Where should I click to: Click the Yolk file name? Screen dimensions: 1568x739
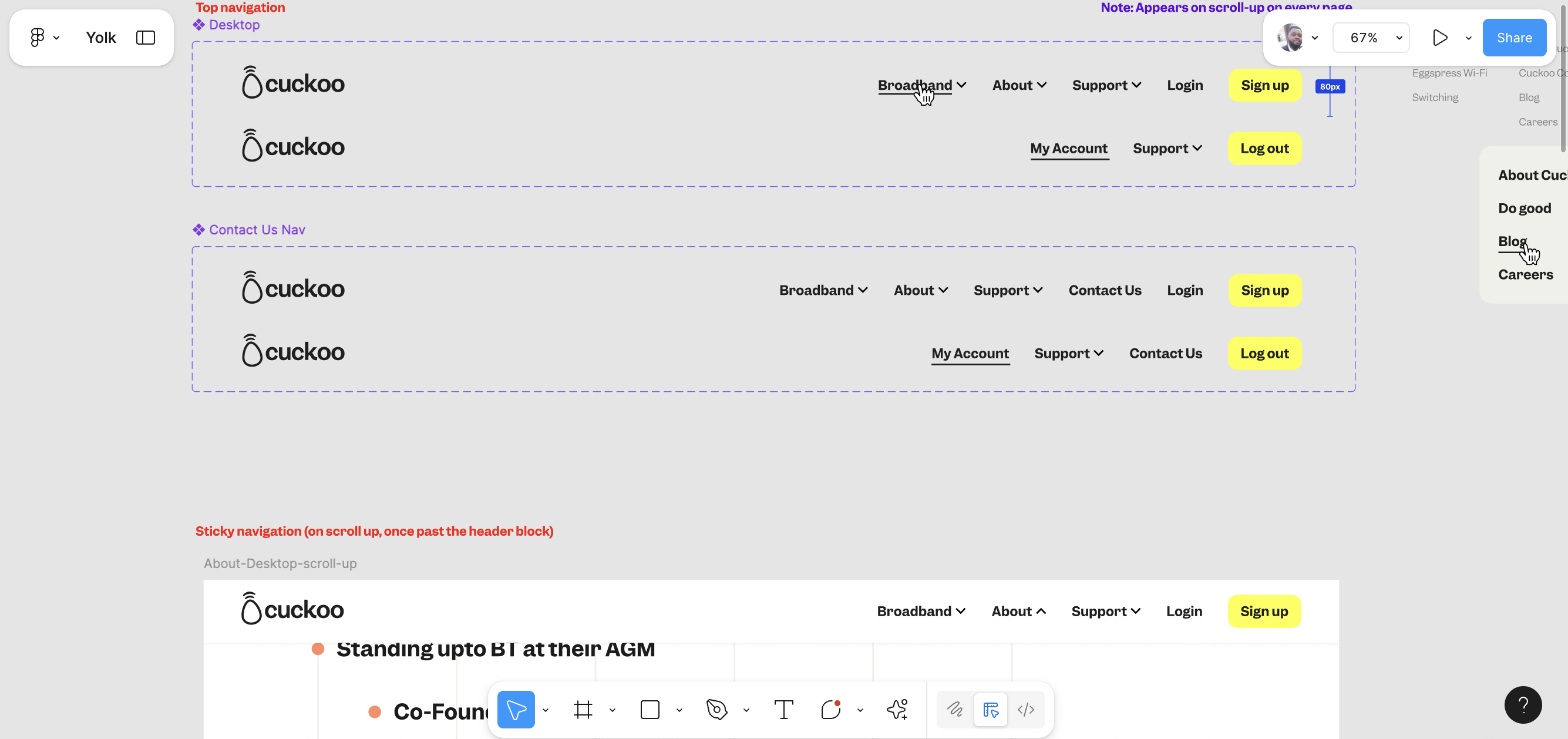[x=100, y=38]
